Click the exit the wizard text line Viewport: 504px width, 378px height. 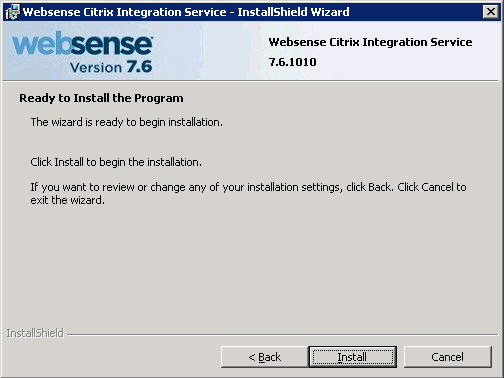click(x=68, y=200)
